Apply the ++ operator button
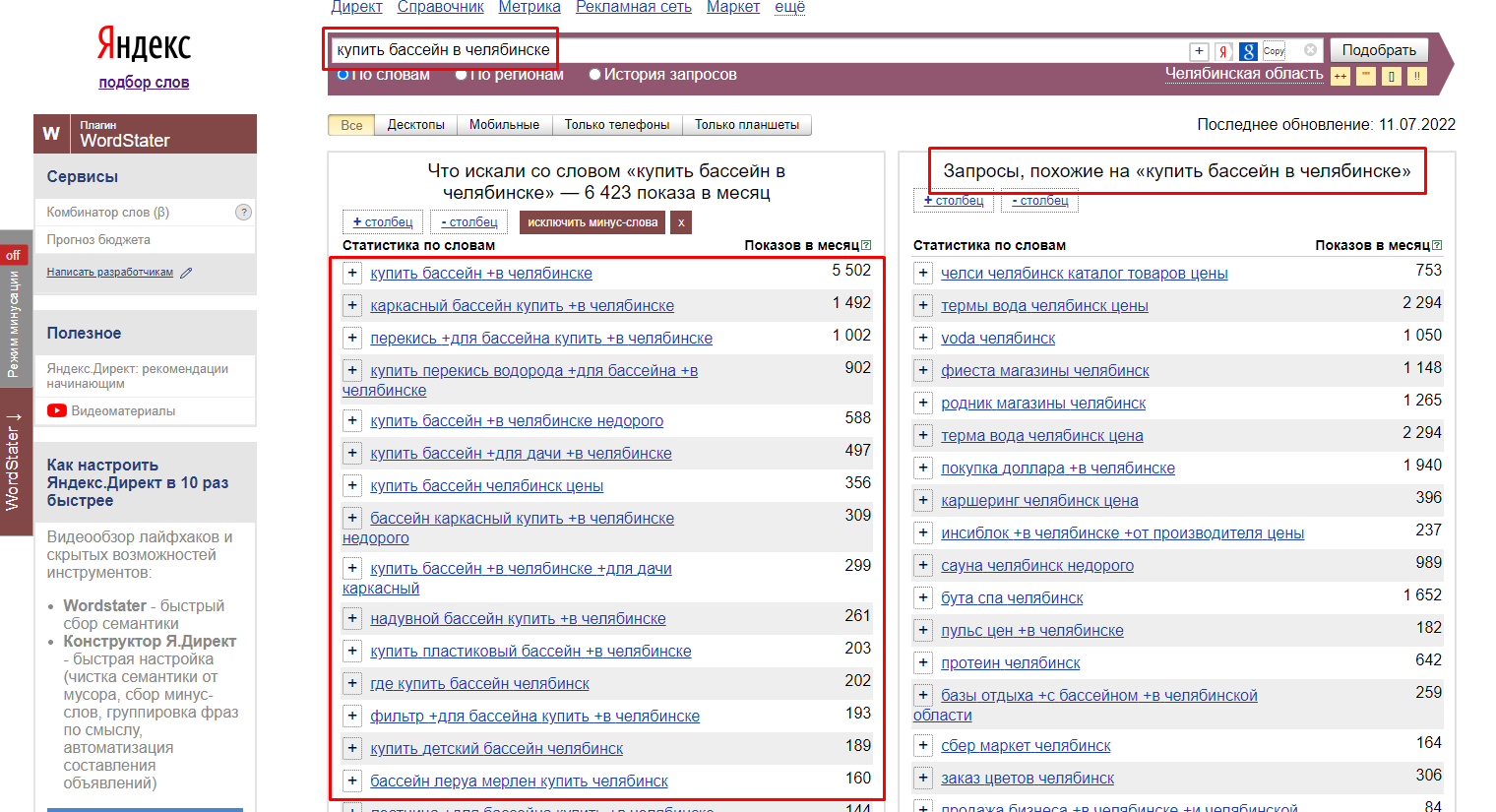 click(1340, 76)
